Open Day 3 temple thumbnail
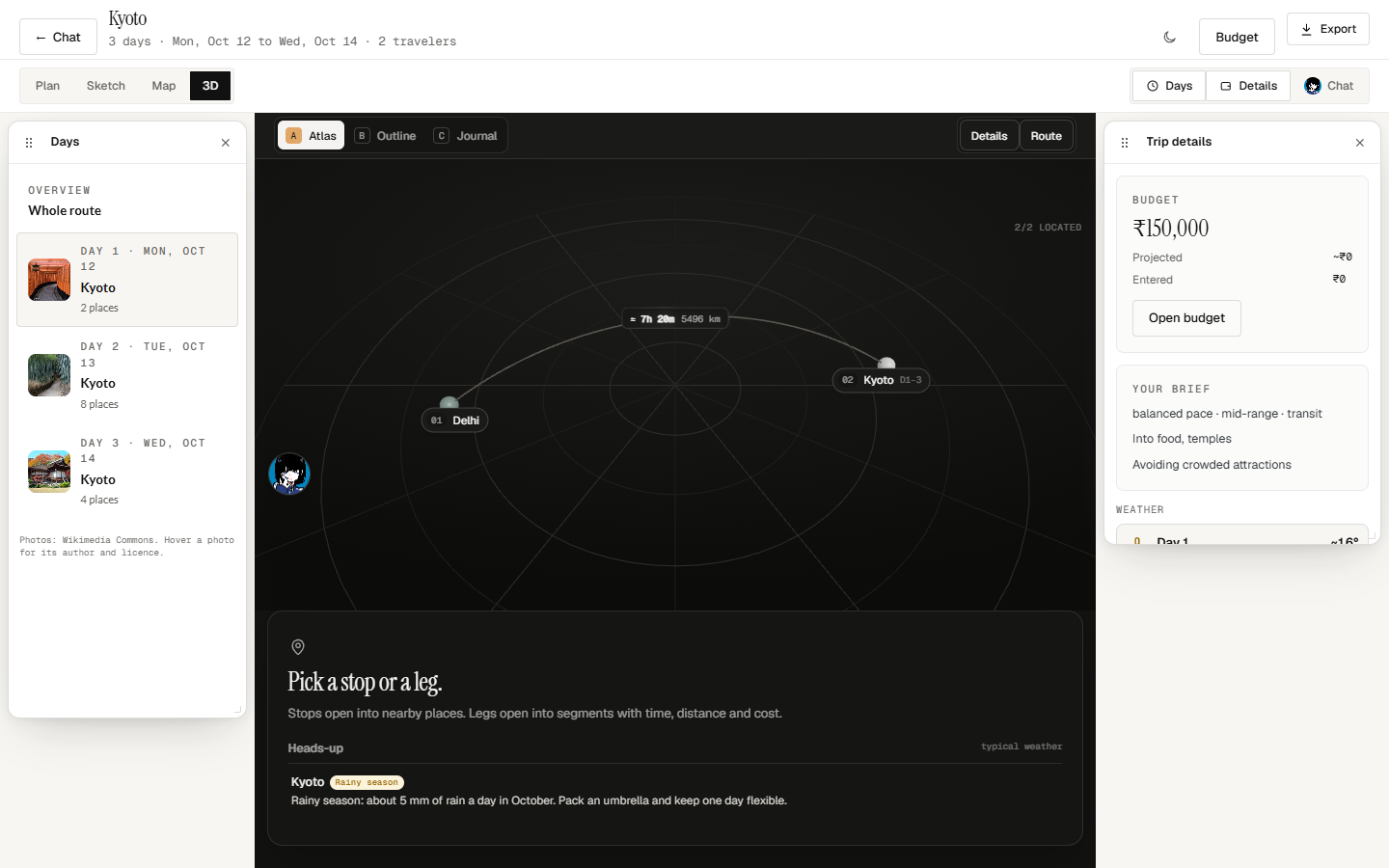 49,472
